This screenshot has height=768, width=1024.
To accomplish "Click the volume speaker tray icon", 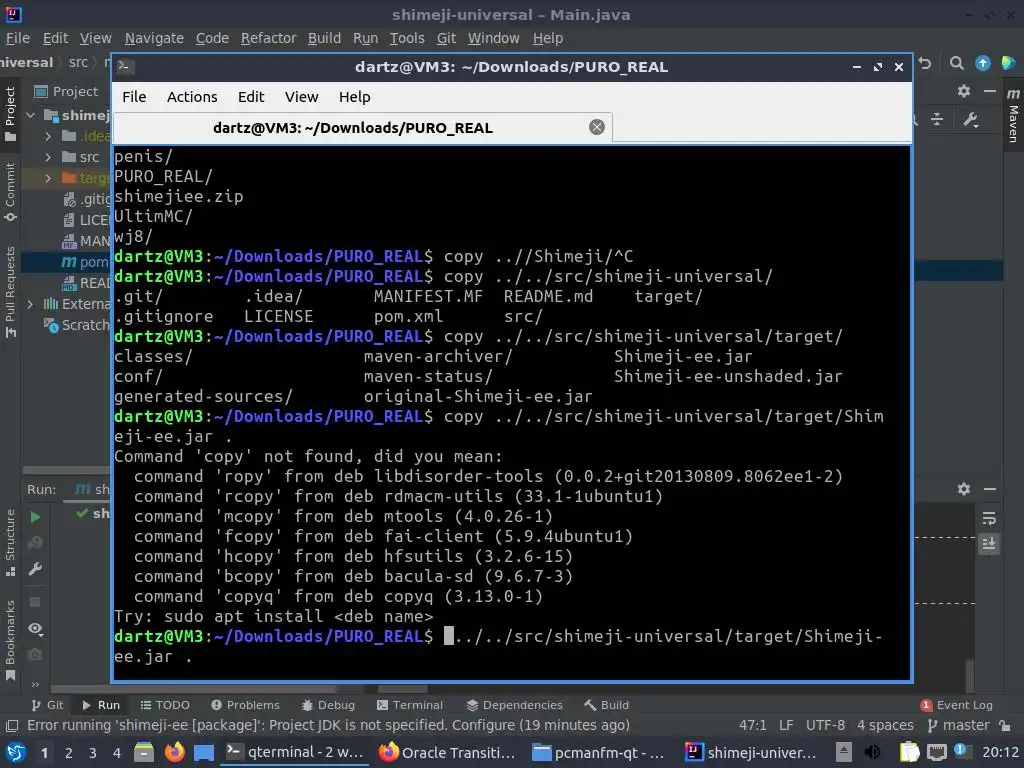I will 872,753.
